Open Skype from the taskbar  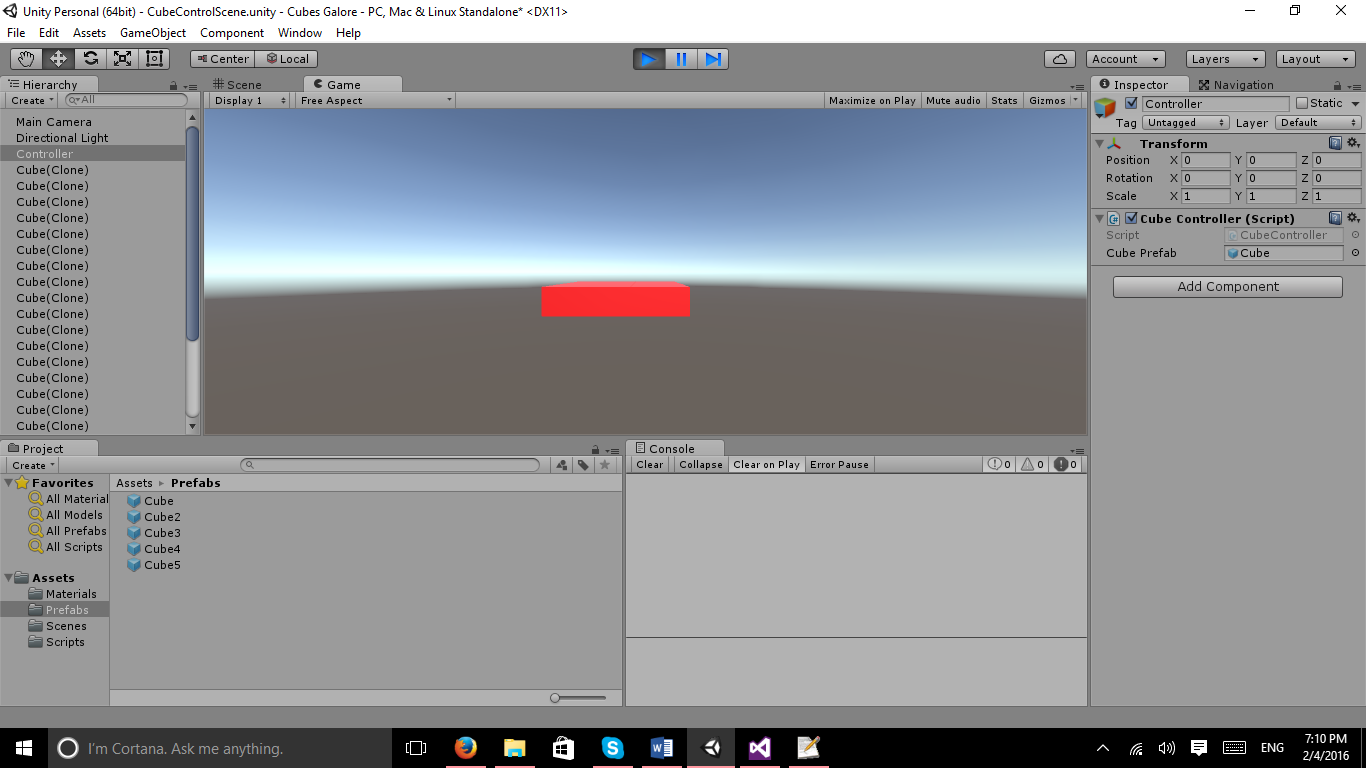(x=613, y=747)
